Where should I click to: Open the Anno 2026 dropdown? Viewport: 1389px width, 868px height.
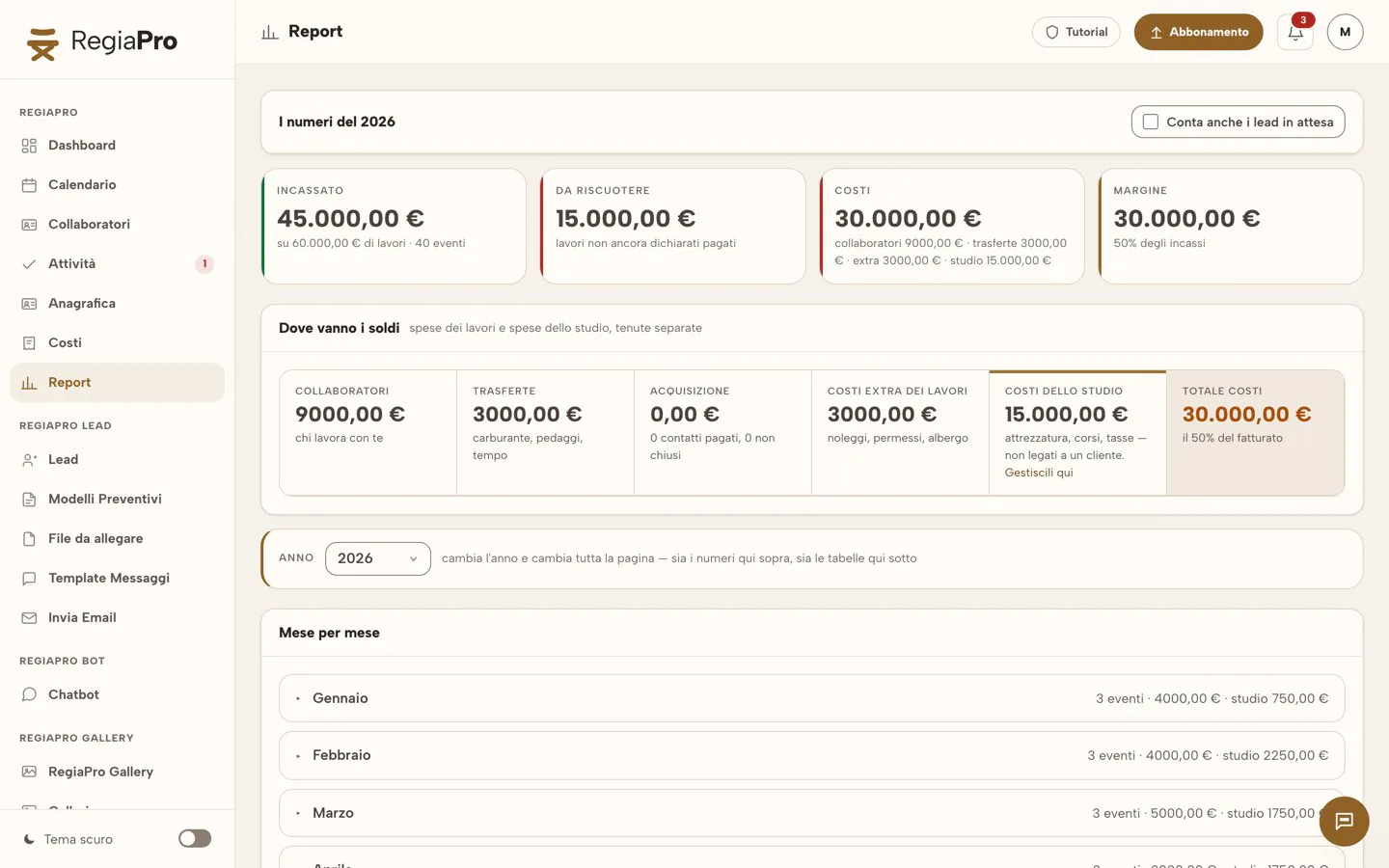378,558
